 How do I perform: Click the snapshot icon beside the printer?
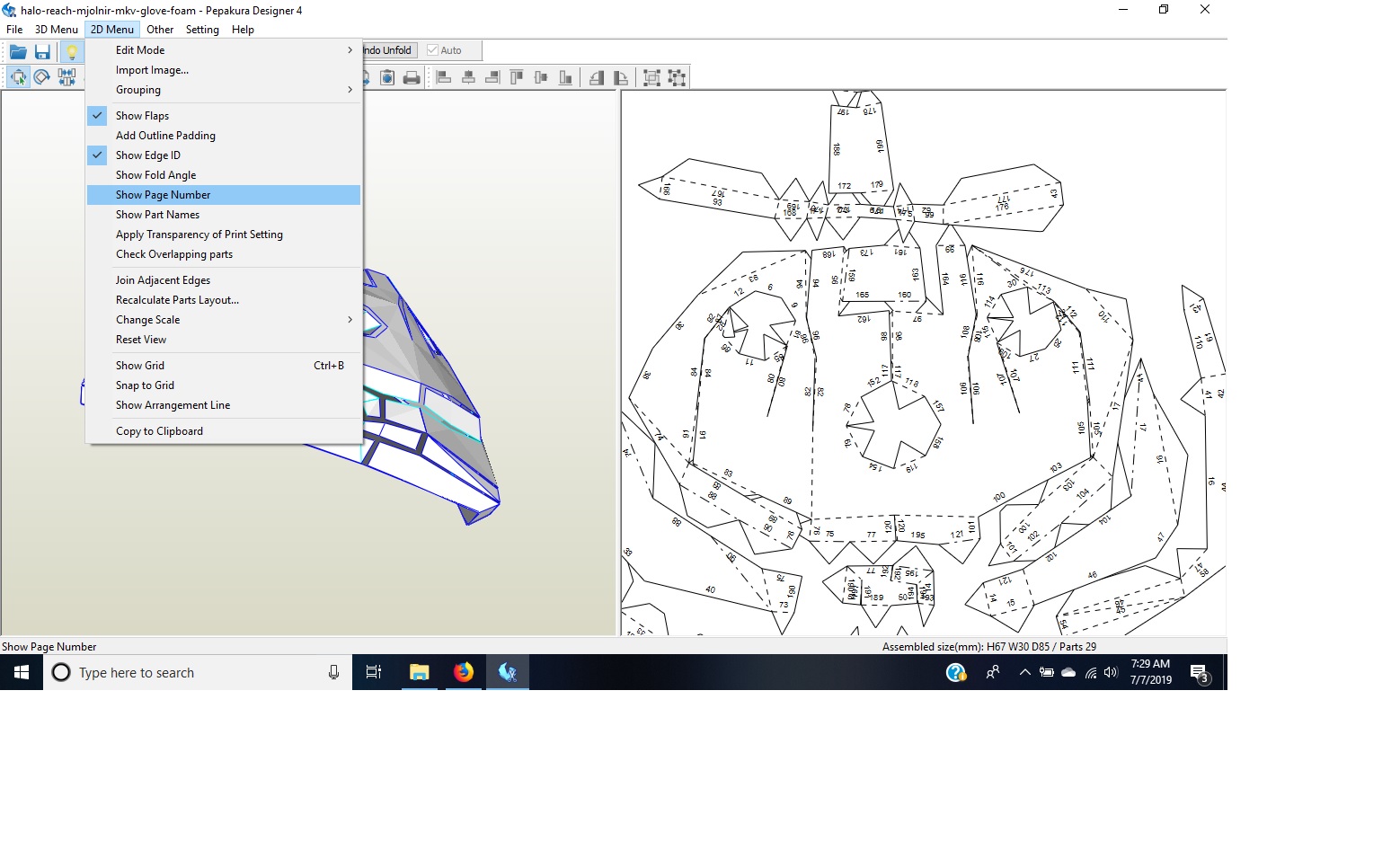tap(387, 77)
